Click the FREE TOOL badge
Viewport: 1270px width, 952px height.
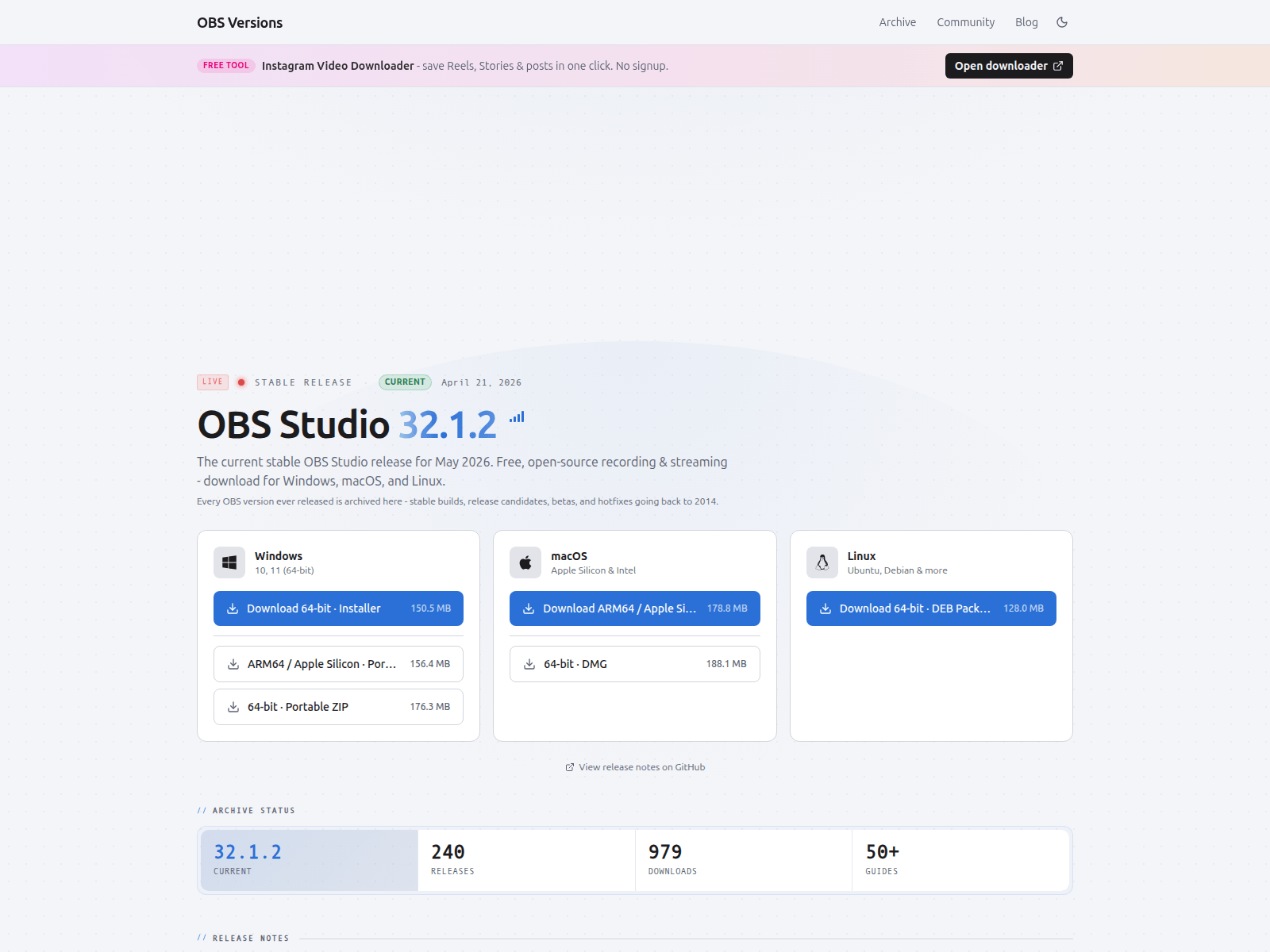226,65
